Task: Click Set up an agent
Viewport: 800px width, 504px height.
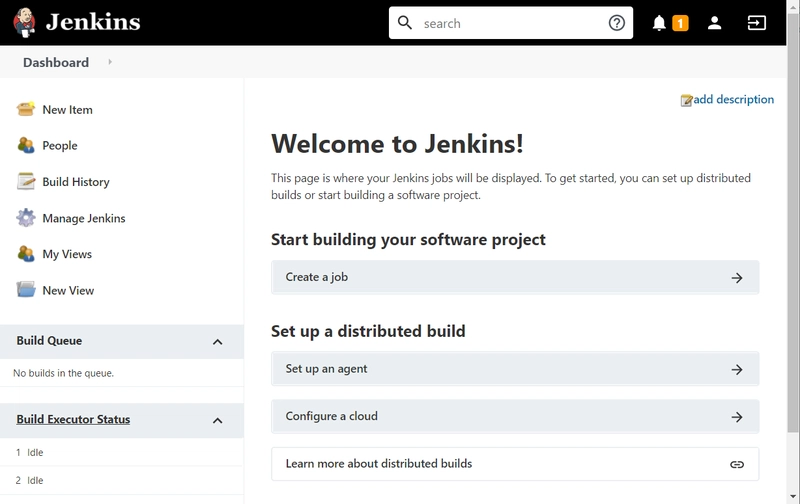Action: click(x=514, y=369)
